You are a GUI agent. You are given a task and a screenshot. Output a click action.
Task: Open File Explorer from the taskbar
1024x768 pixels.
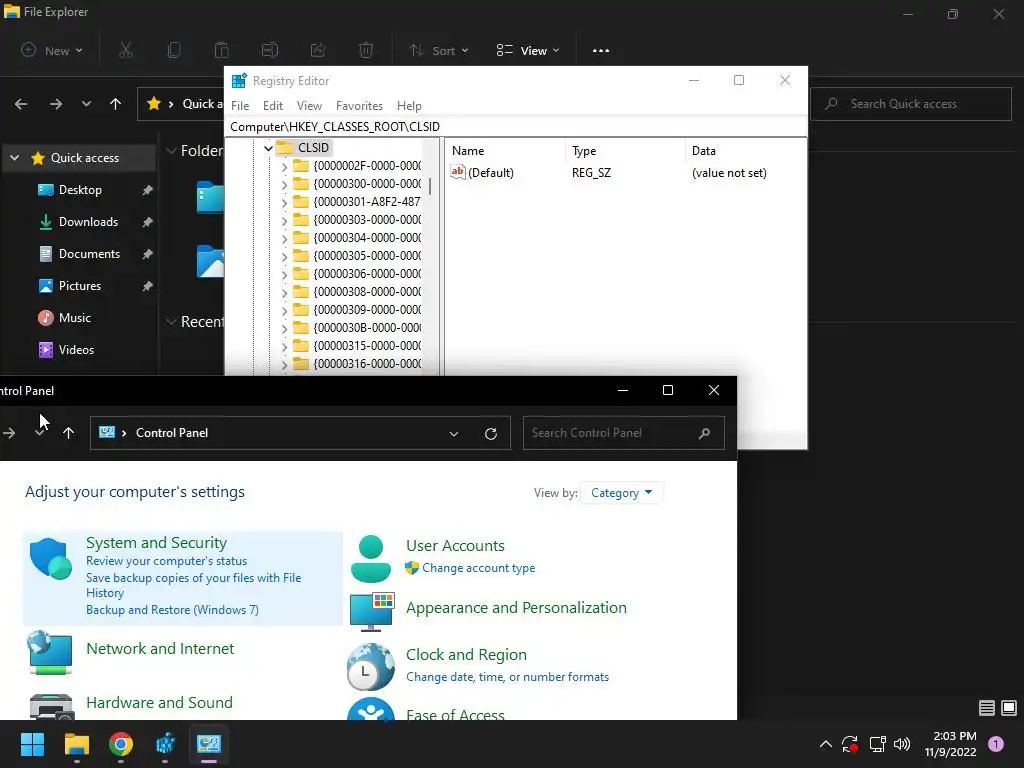tap(76, 744)
